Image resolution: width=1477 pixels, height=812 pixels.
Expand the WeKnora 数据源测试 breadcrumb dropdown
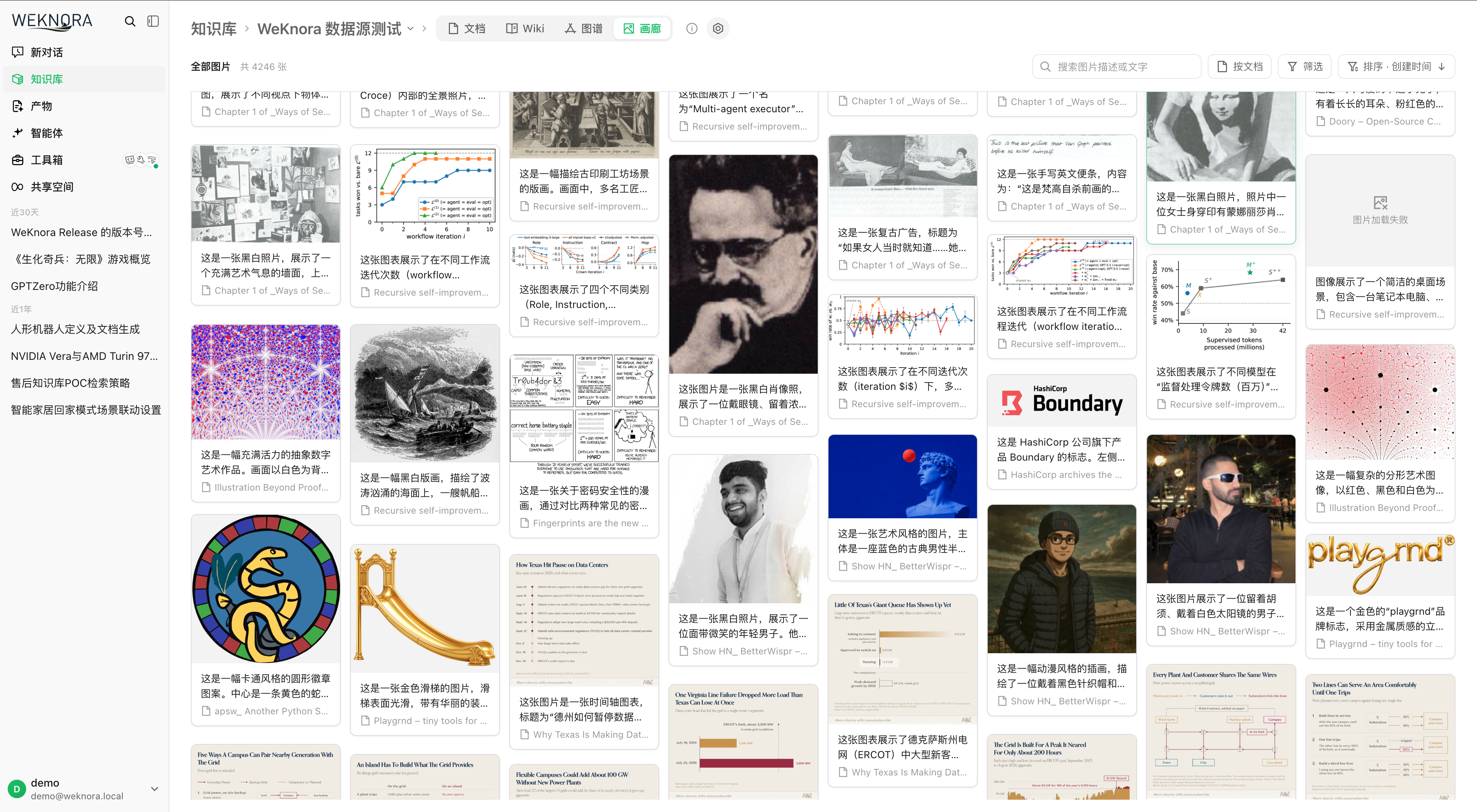[410, 29]
